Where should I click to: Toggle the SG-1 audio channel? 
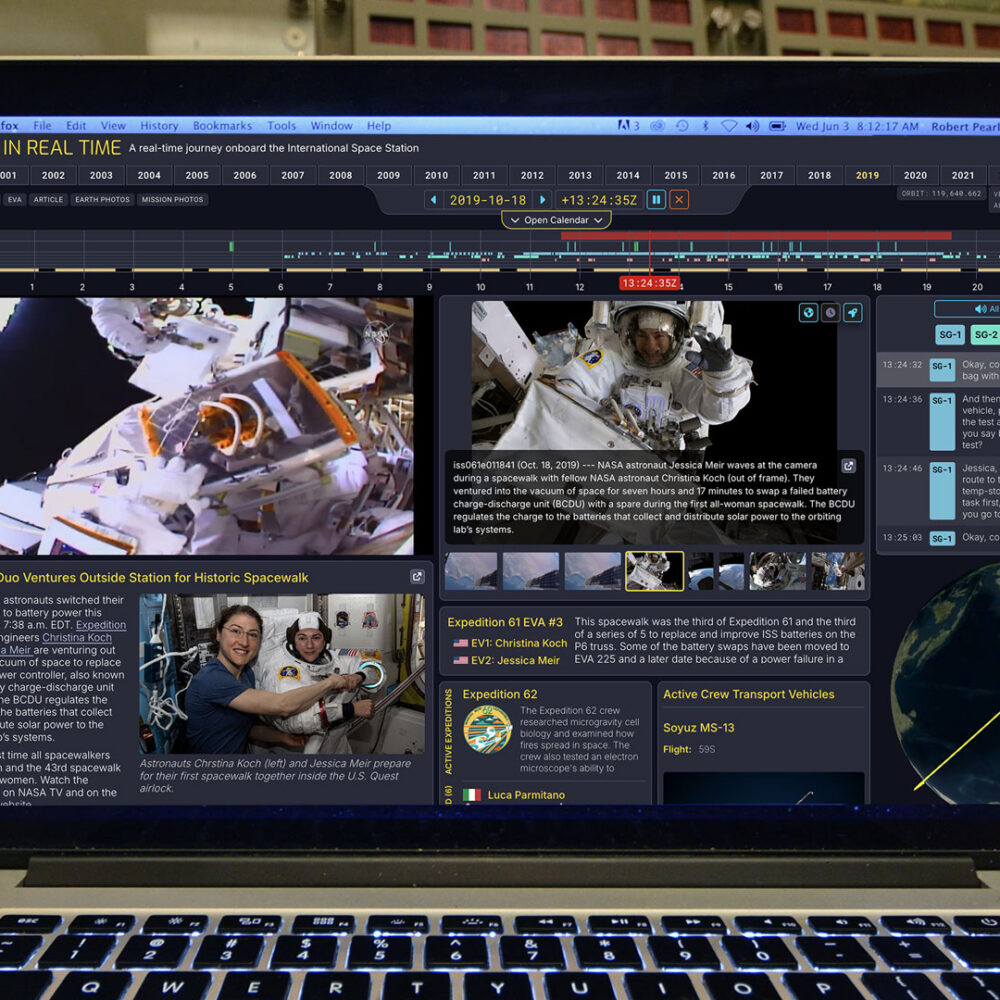[x=949, y=335]
